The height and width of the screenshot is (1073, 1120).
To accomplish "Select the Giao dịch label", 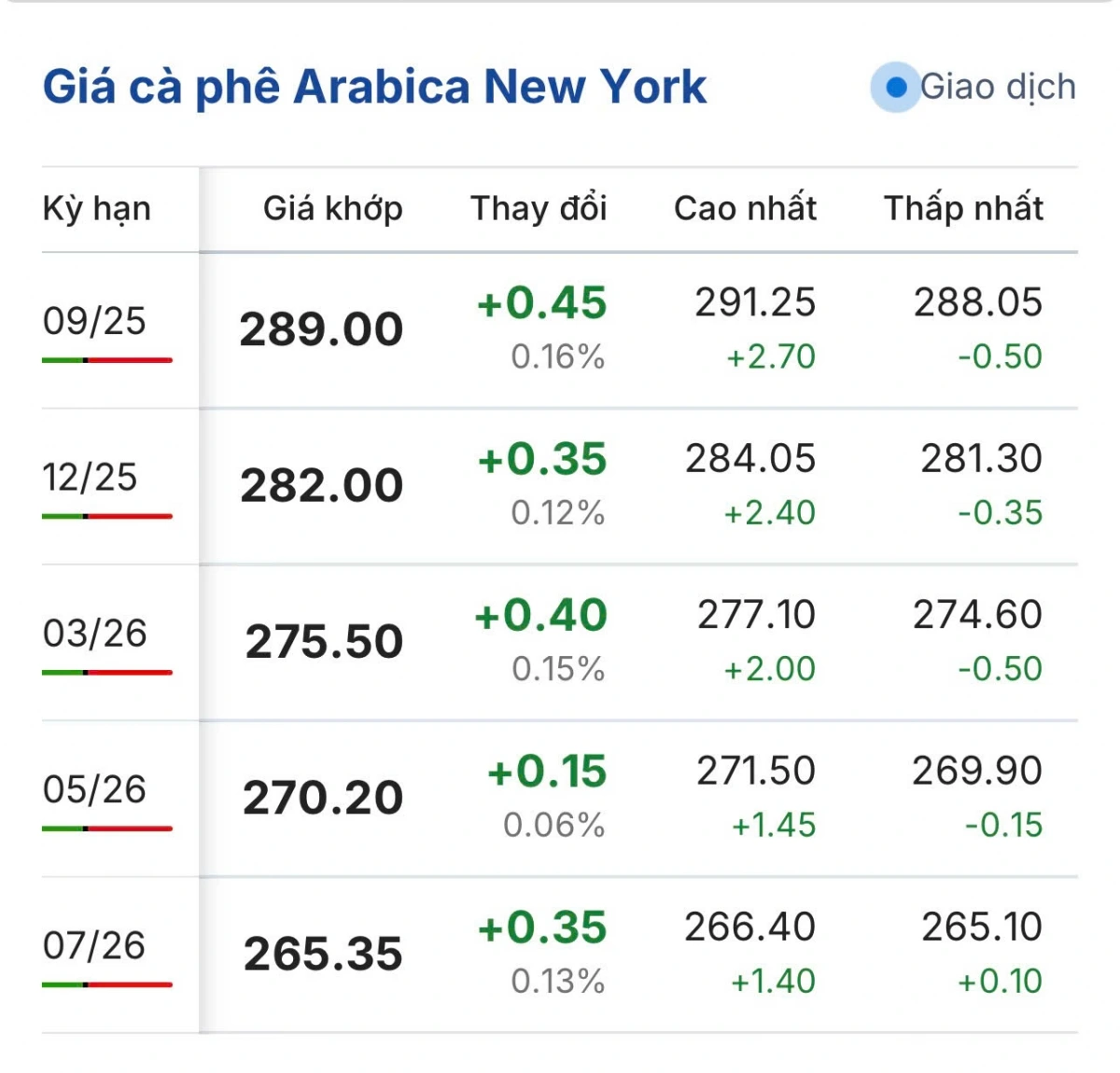I will 998,87.
